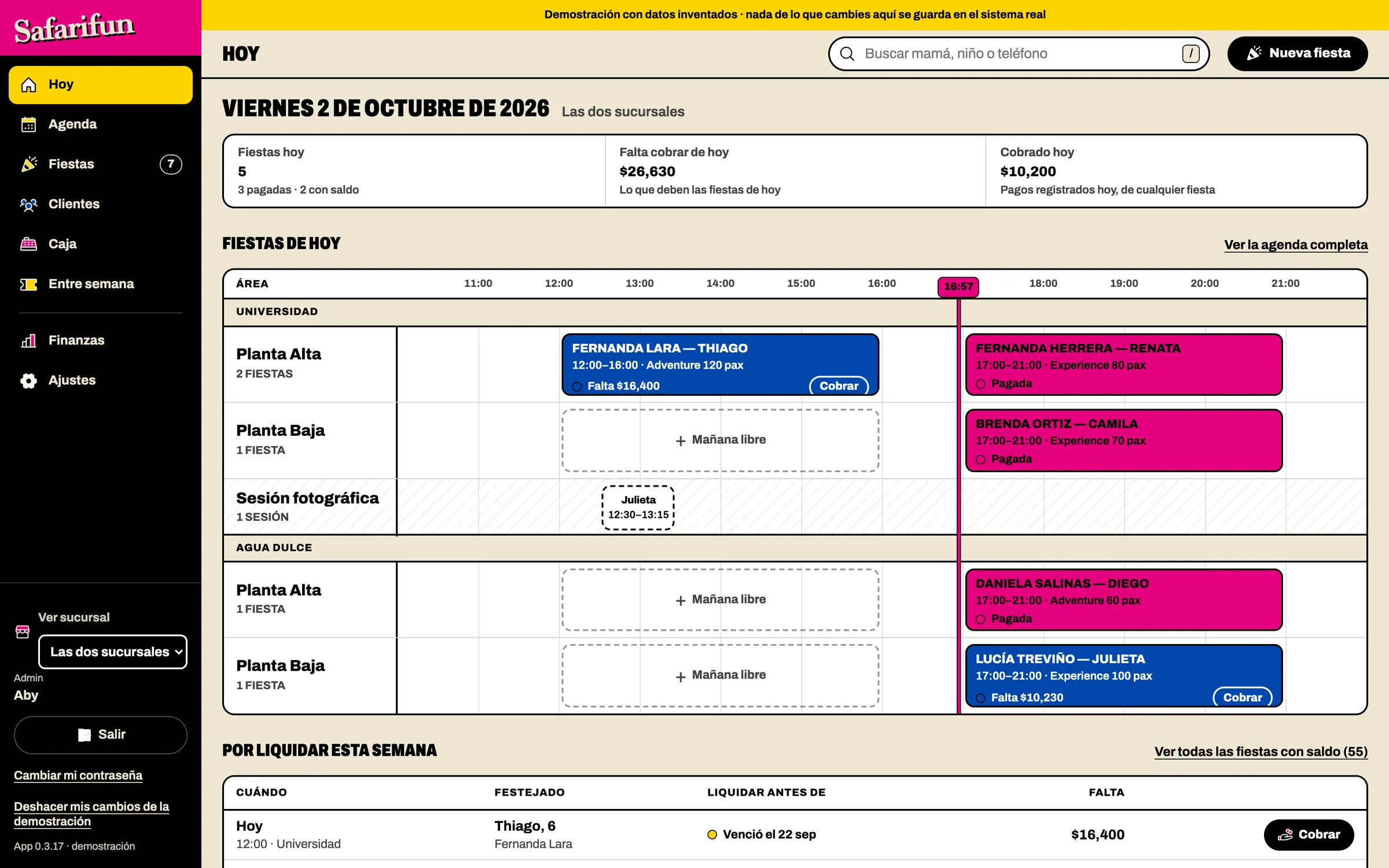
Task: Click Deshacer mis cambios de la demostración
Action: pyautogui.click(x=91, y=814)
